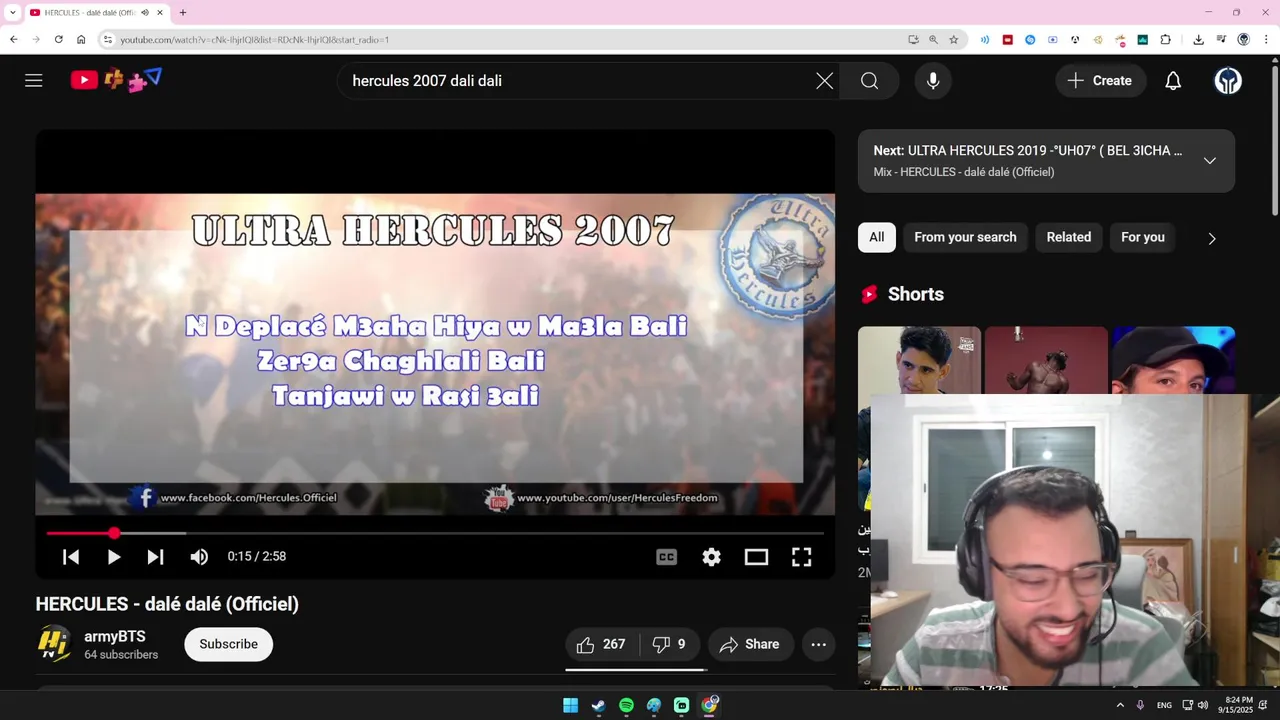Like the video
The image size is (1280, 720).
pyautogui.click(x=601, y=645)
